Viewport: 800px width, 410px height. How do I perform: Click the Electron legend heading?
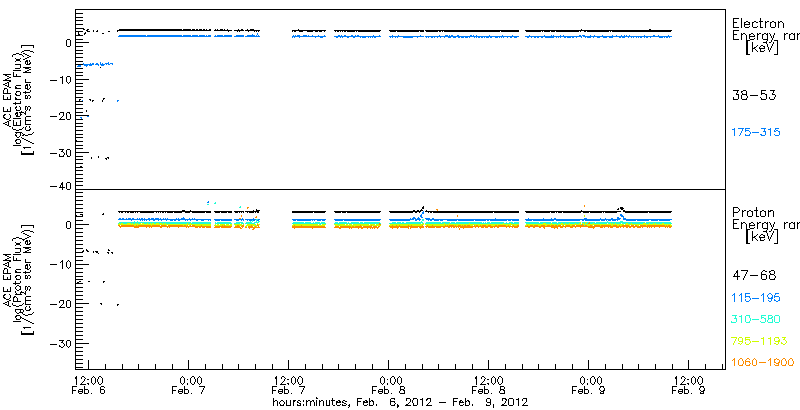(x=758, y=23)
